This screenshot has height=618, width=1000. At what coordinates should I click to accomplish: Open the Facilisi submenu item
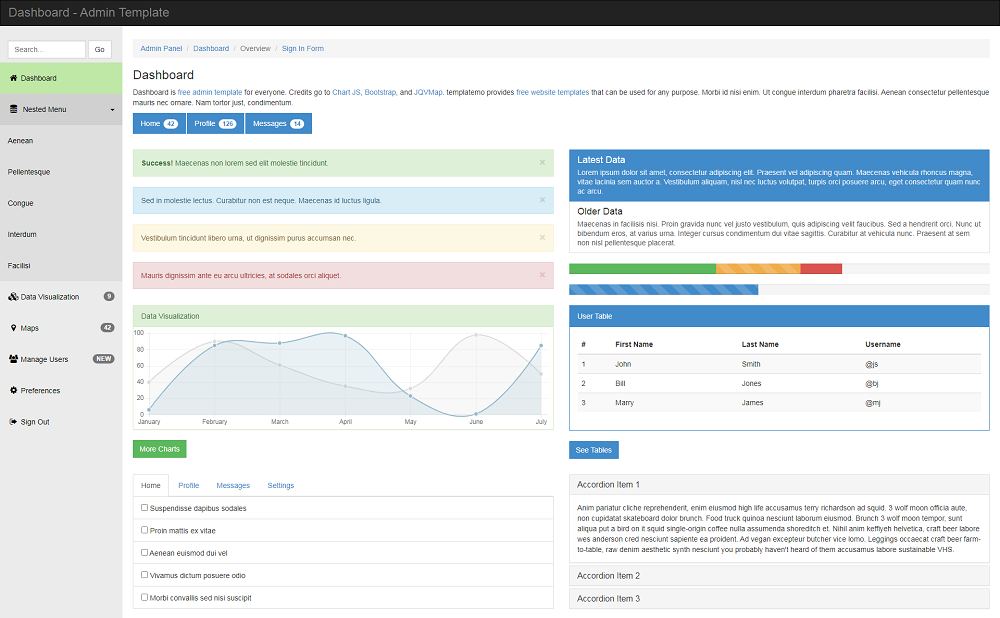point(61,266)
